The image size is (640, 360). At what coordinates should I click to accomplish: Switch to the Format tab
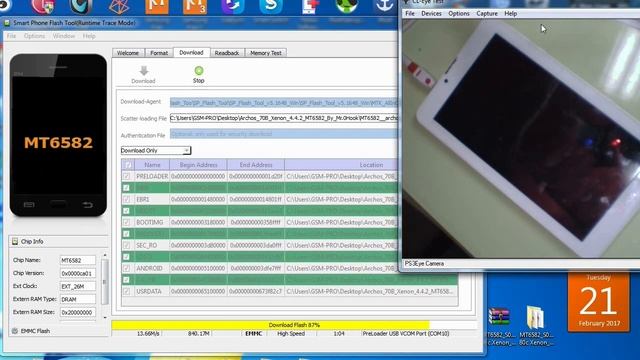(x=159, y=53)
